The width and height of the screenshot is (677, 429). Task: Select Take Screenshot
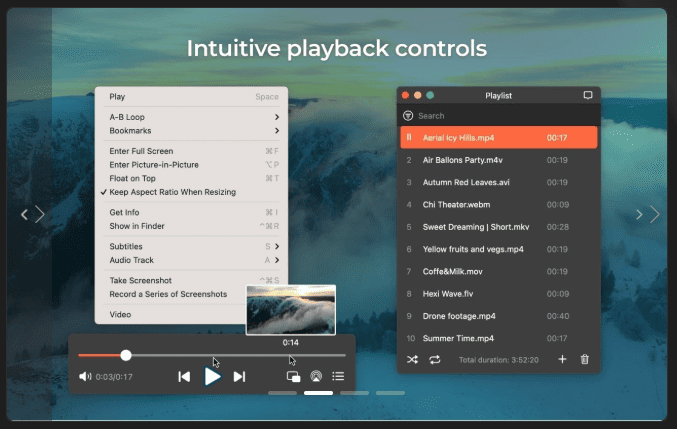[x=191, y=281]
